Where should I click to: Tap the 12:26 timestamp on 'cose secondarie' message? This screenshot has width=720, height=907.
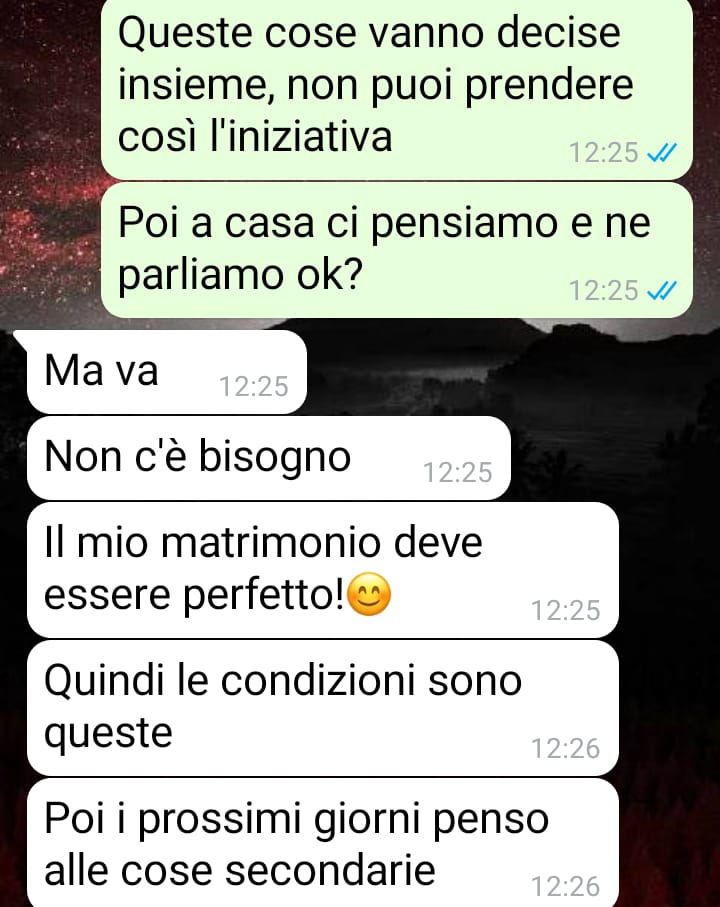(x=566, y=886)
